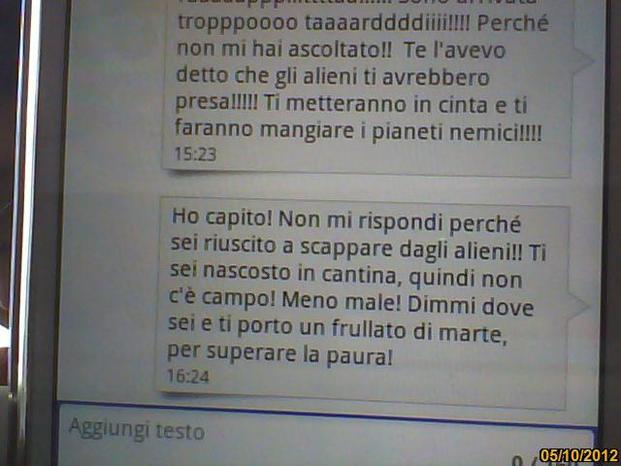Tap the phrase "Meno male!" in the message

pyautogui.click(x=341, y=301)
